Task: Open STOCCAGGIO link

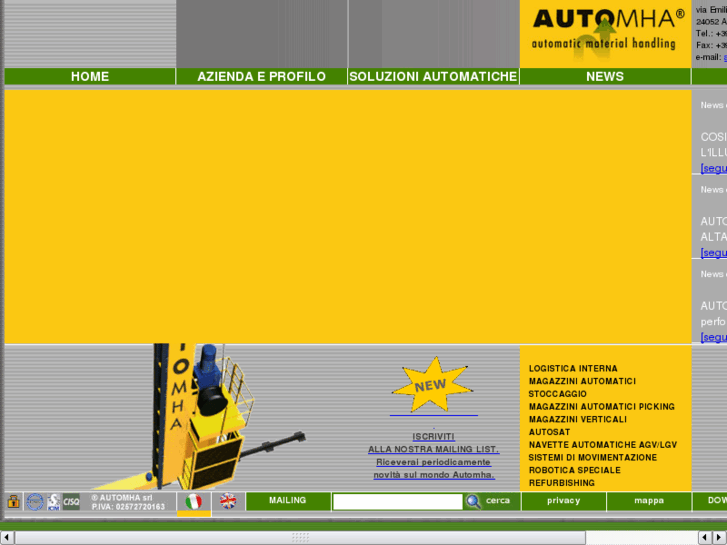Action: click(558, 394)
